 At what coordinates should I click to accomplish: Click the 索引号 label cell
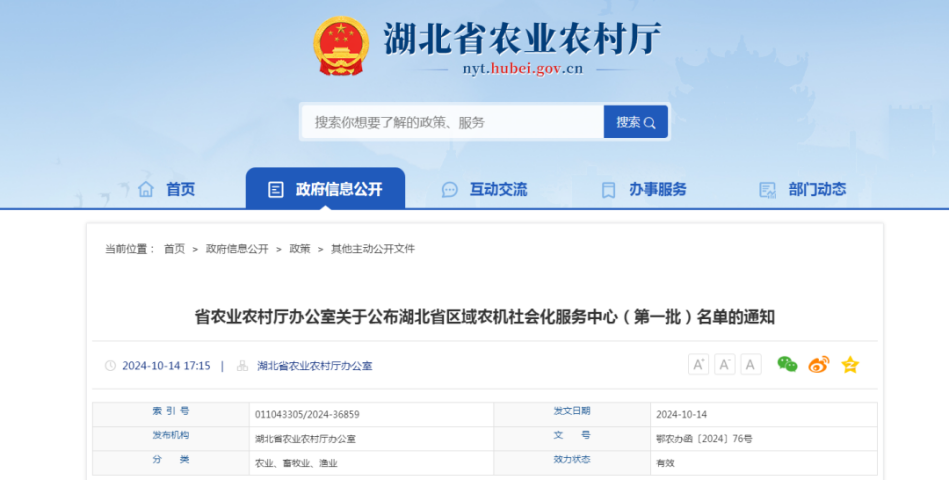[171, 414]
